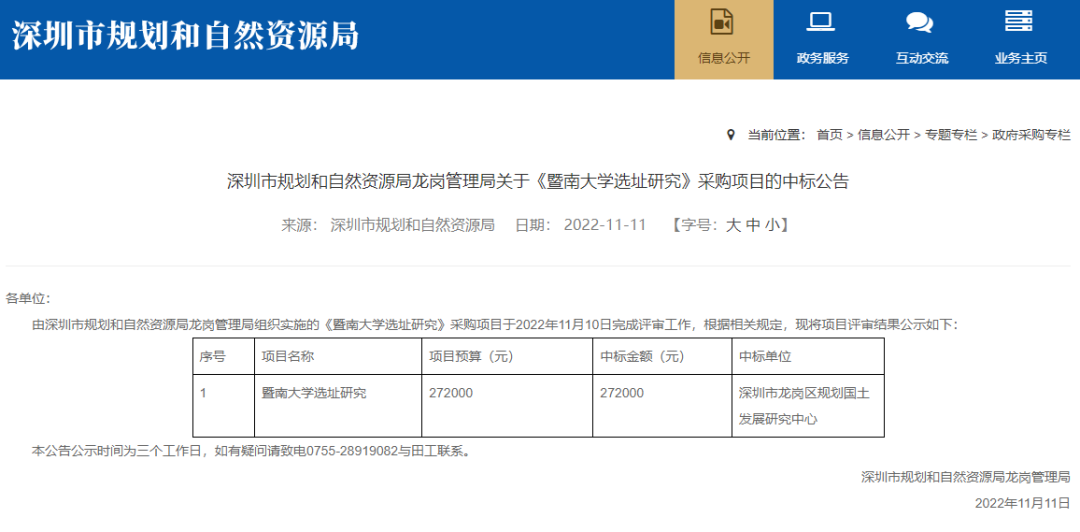Set font size to 大
Screen dimensions: 1080x532
pyautogui.click(x=733, y=225)
